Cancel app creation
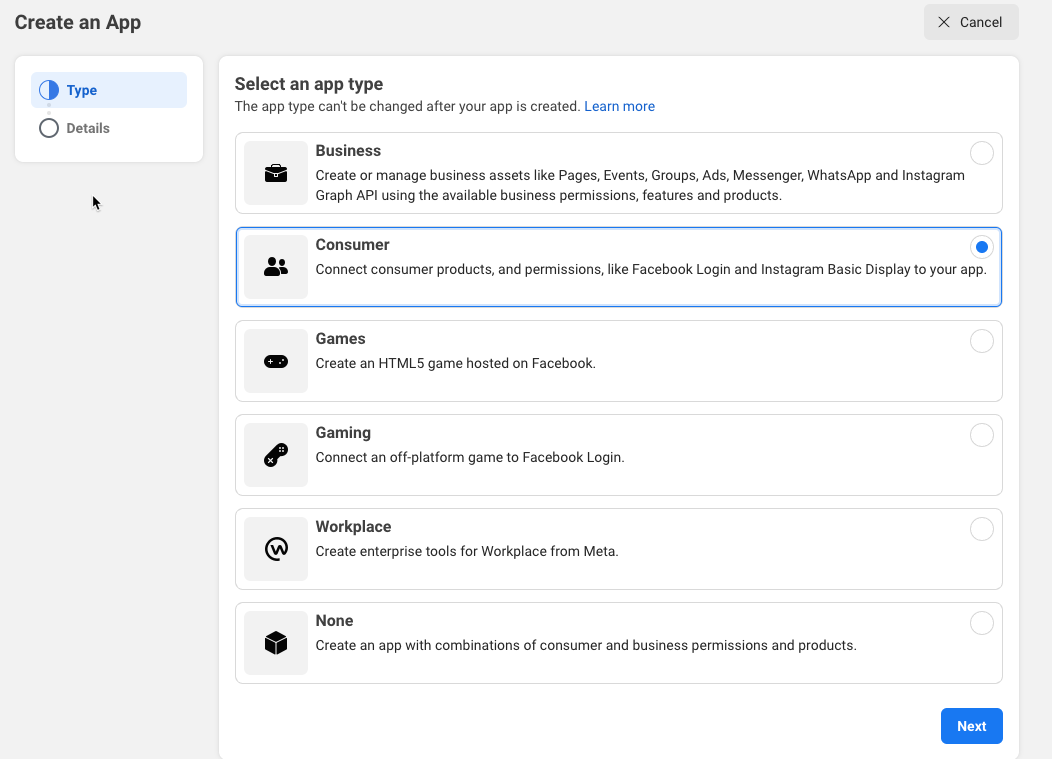This screenshot has height=759, width=1052. 971,22
